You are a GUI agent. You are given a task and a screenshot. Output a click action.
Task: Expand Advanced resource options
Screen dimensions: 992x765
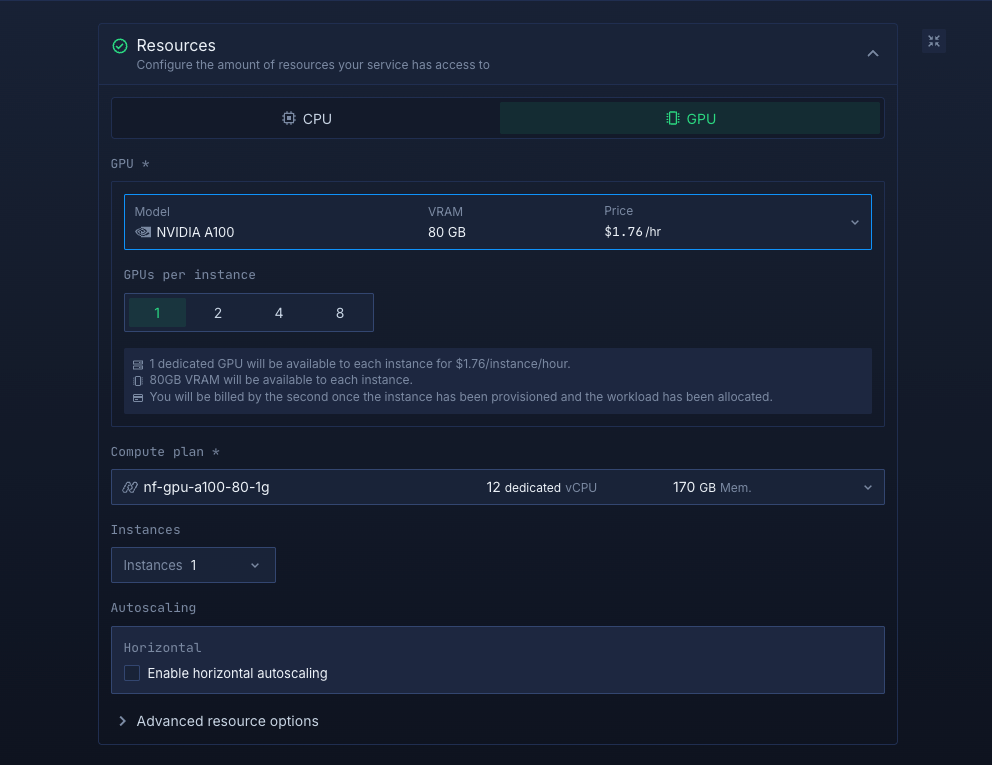227,721
